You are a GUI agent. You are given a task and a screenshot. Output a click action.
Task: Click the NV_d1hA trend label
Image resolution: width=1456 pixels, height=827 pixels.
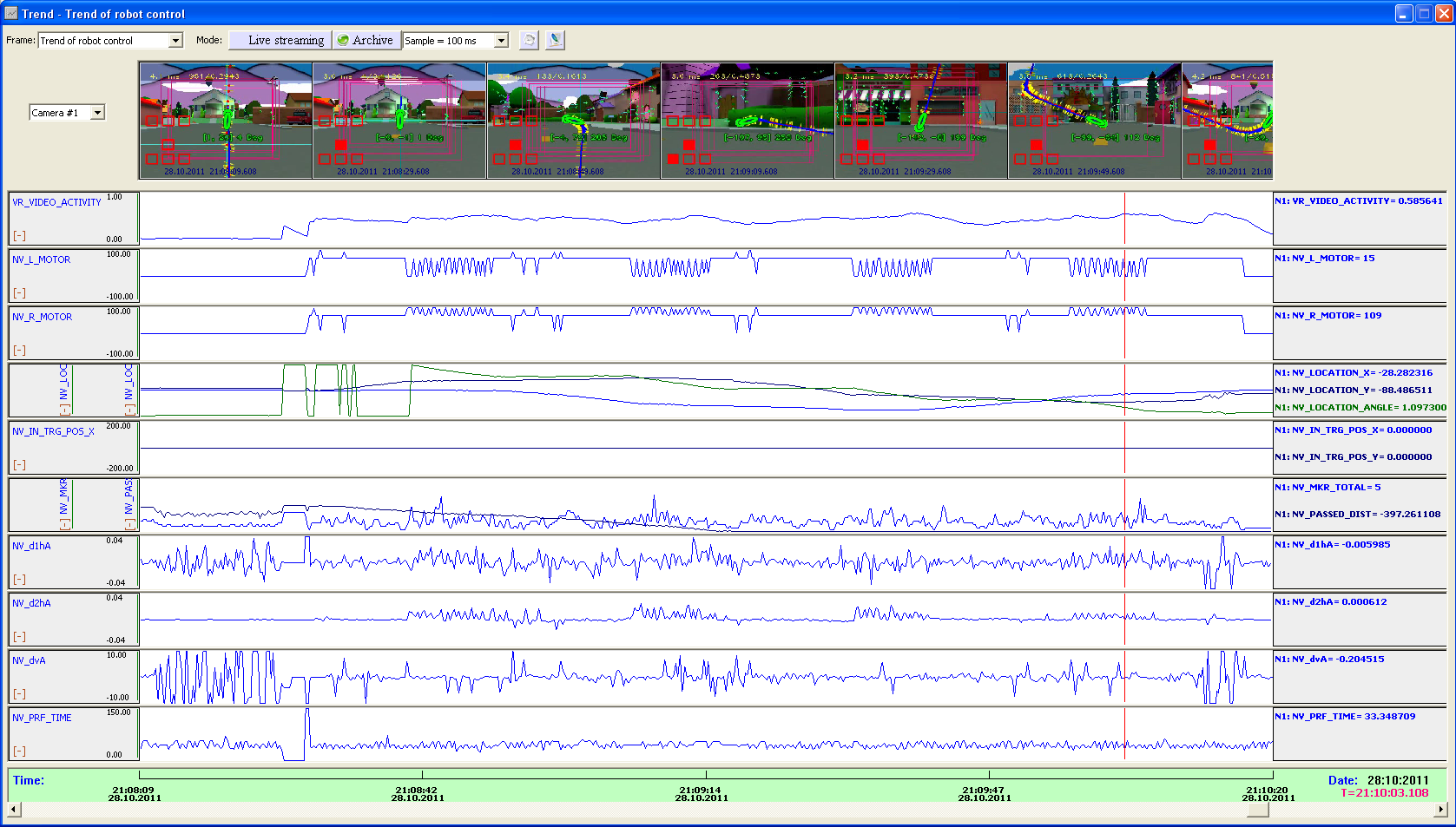[31, 546]
